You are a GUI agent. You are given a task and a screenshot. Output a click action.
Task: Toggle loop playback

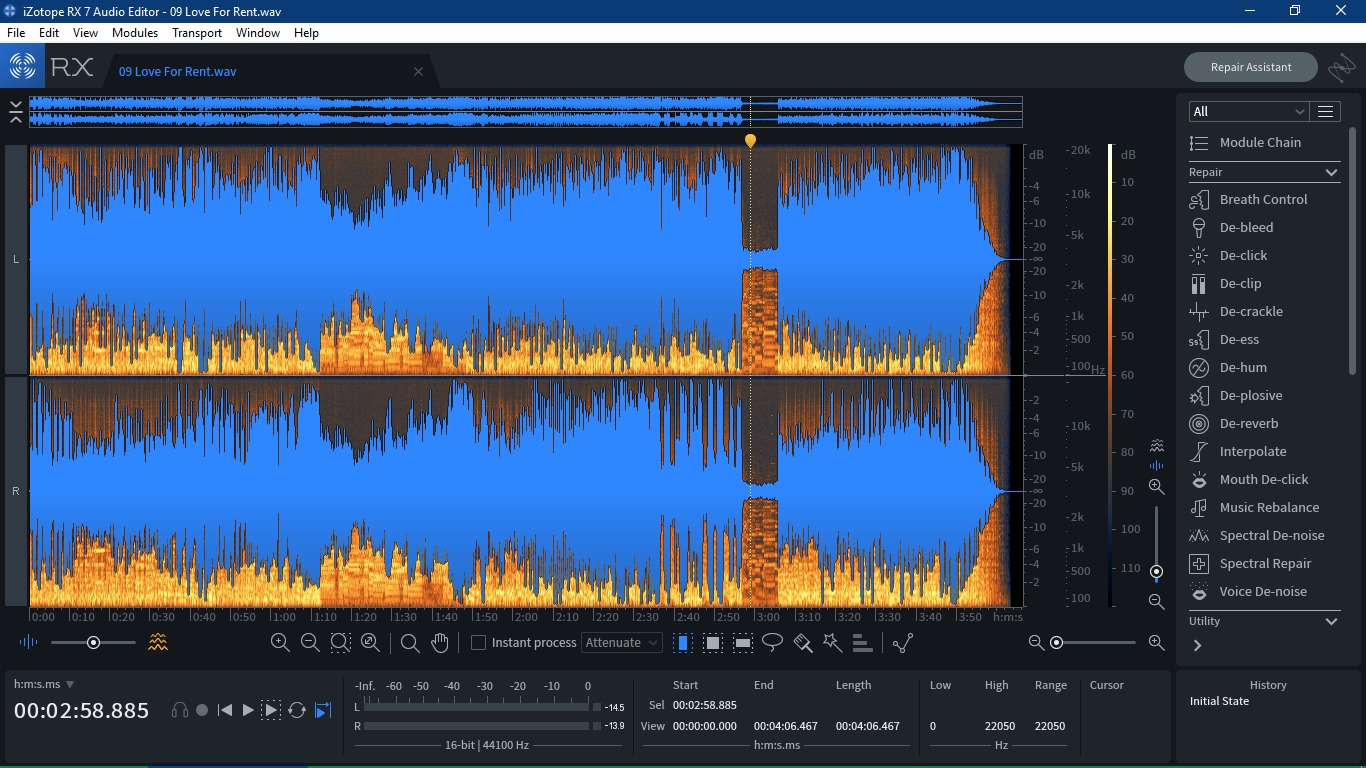coord(297,710)
